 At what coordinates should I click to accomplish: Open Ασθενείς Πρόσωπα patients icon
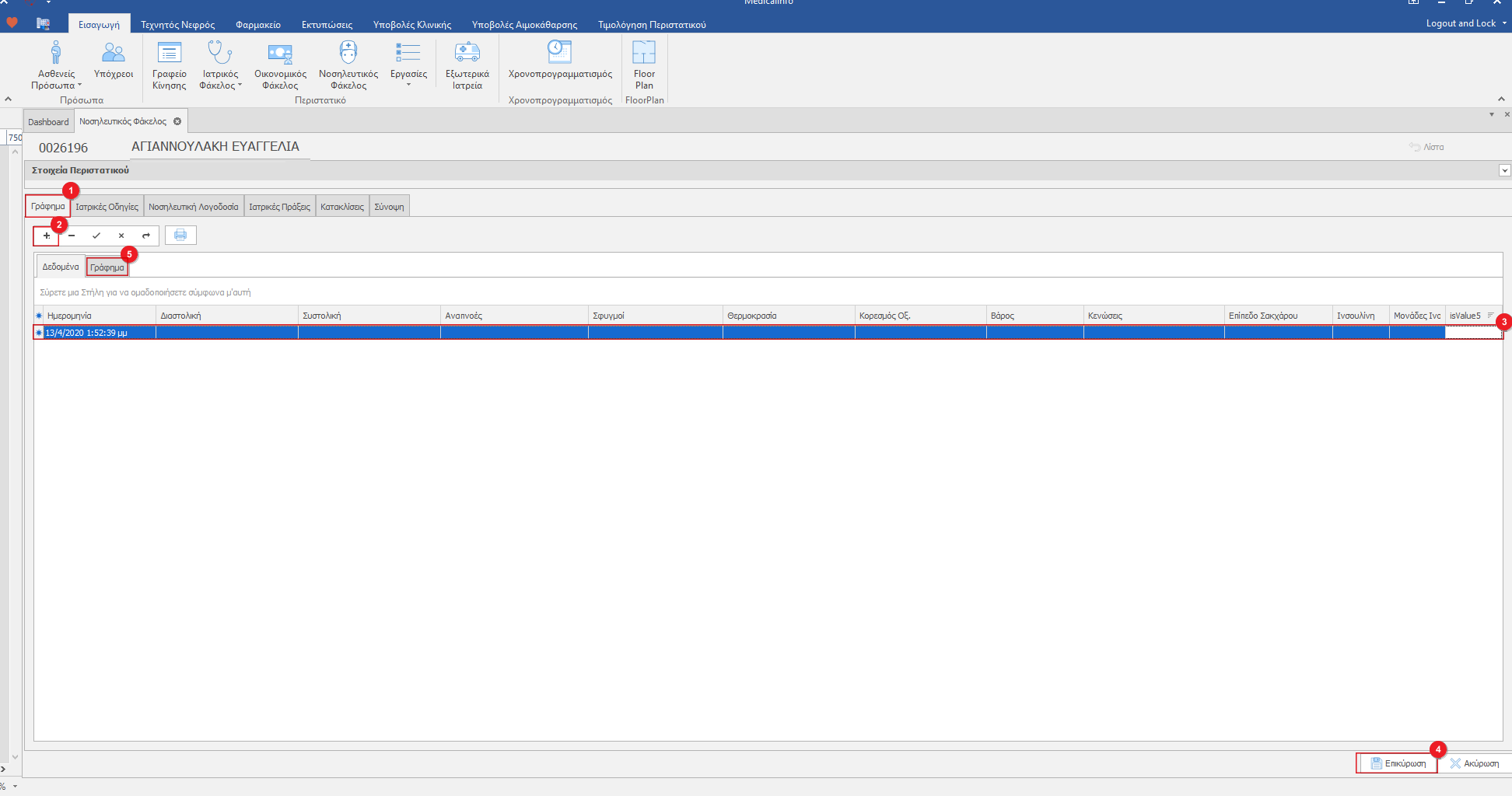[x=56, y=54]
